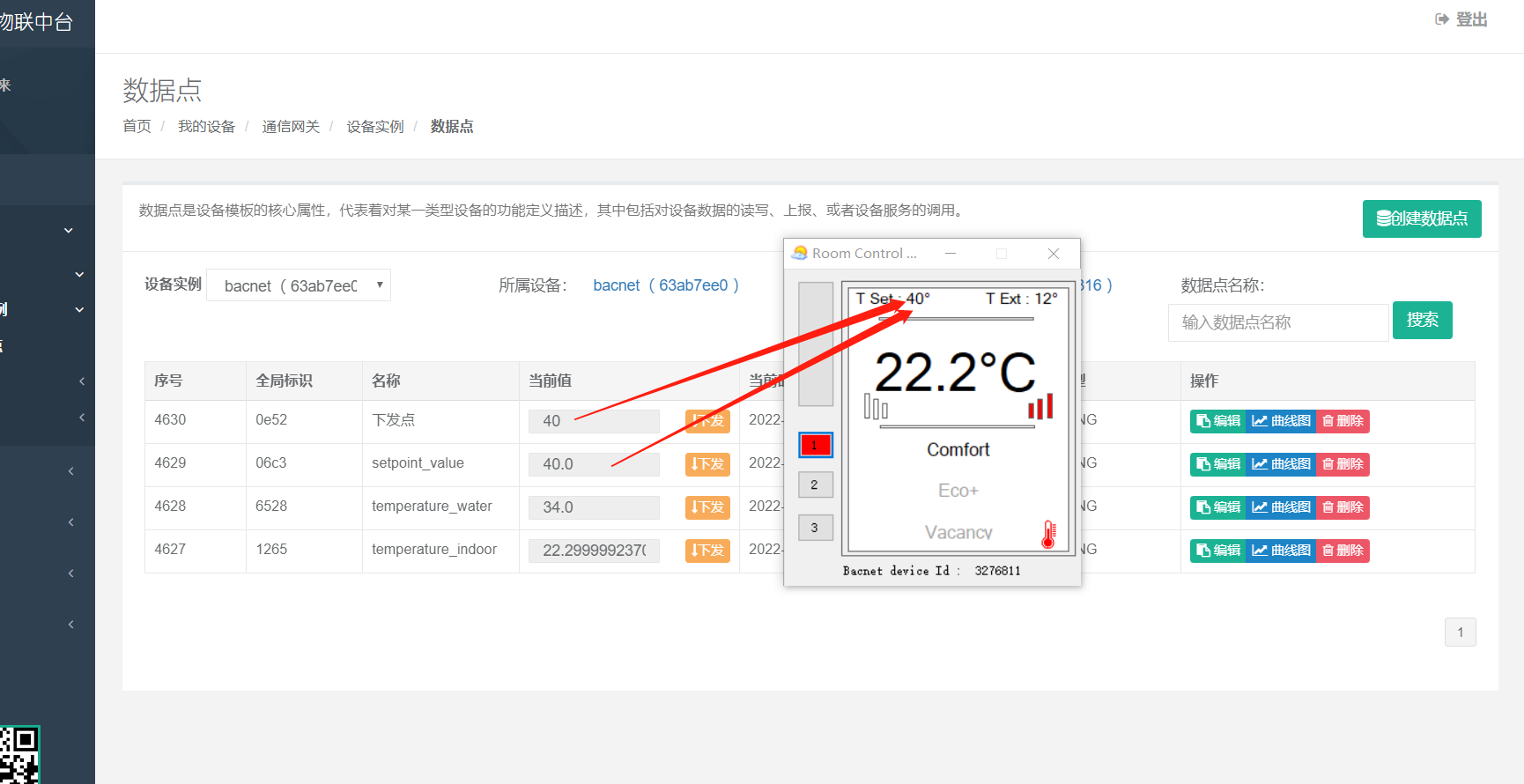Click 下发 send button for temperature_indoor

(x=707, y=551)
